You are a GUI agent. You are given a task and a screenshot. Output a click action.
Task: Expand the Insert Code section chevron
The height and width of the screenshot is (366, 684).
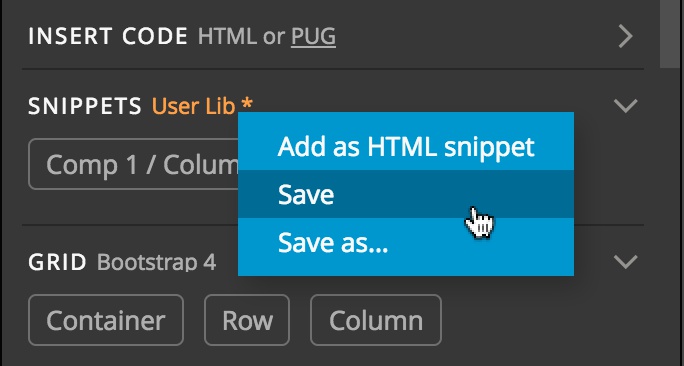click(626, 36)
